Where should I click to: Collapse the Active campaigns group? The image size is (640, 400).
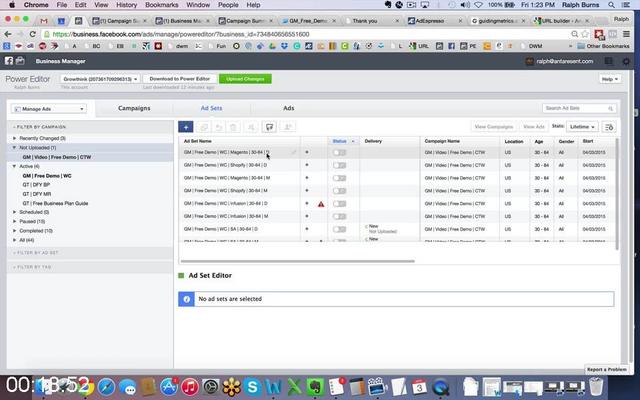point(15,166)
